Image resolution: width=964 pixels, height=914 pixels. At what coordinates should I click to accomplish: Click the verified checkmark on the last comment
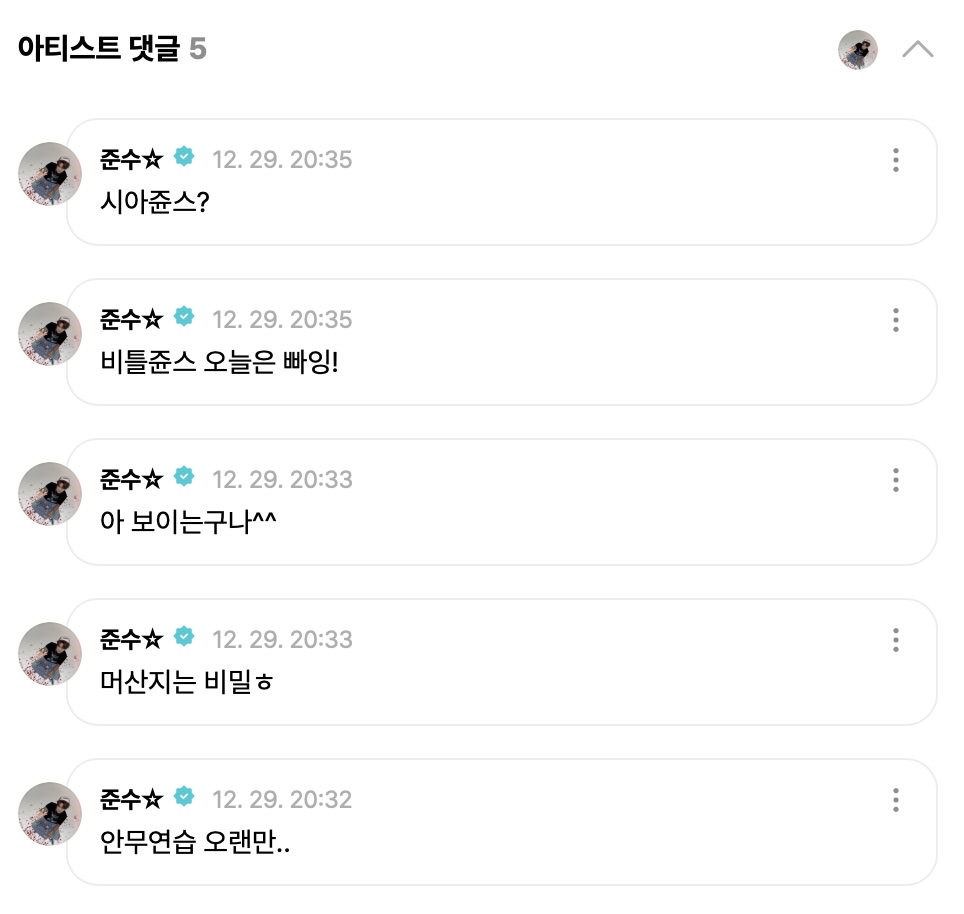click(x=183, y=796)
